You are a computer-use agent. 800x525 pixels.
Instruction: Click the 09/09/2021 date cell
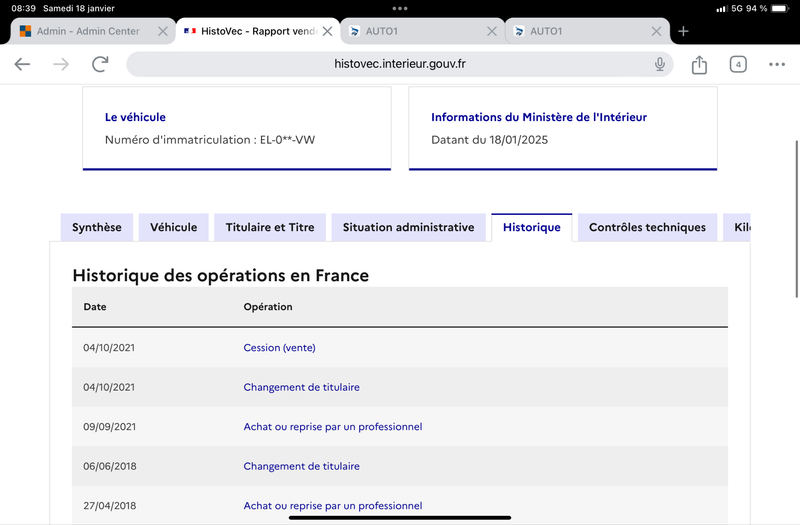tap(110, 427)
